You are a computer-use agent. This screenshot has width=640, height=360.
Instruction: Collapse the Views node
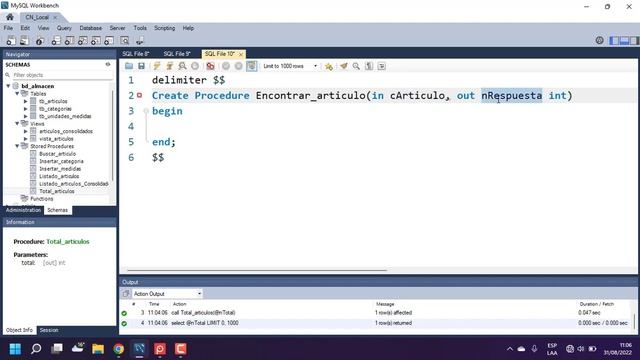(17, 124)
